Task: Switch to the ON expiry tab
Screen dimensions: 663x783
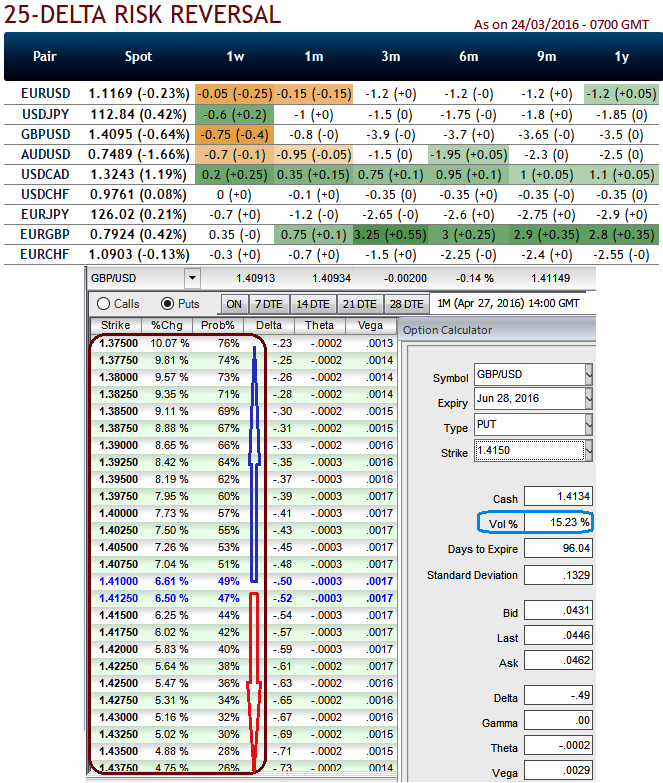Action: point(234,304)
